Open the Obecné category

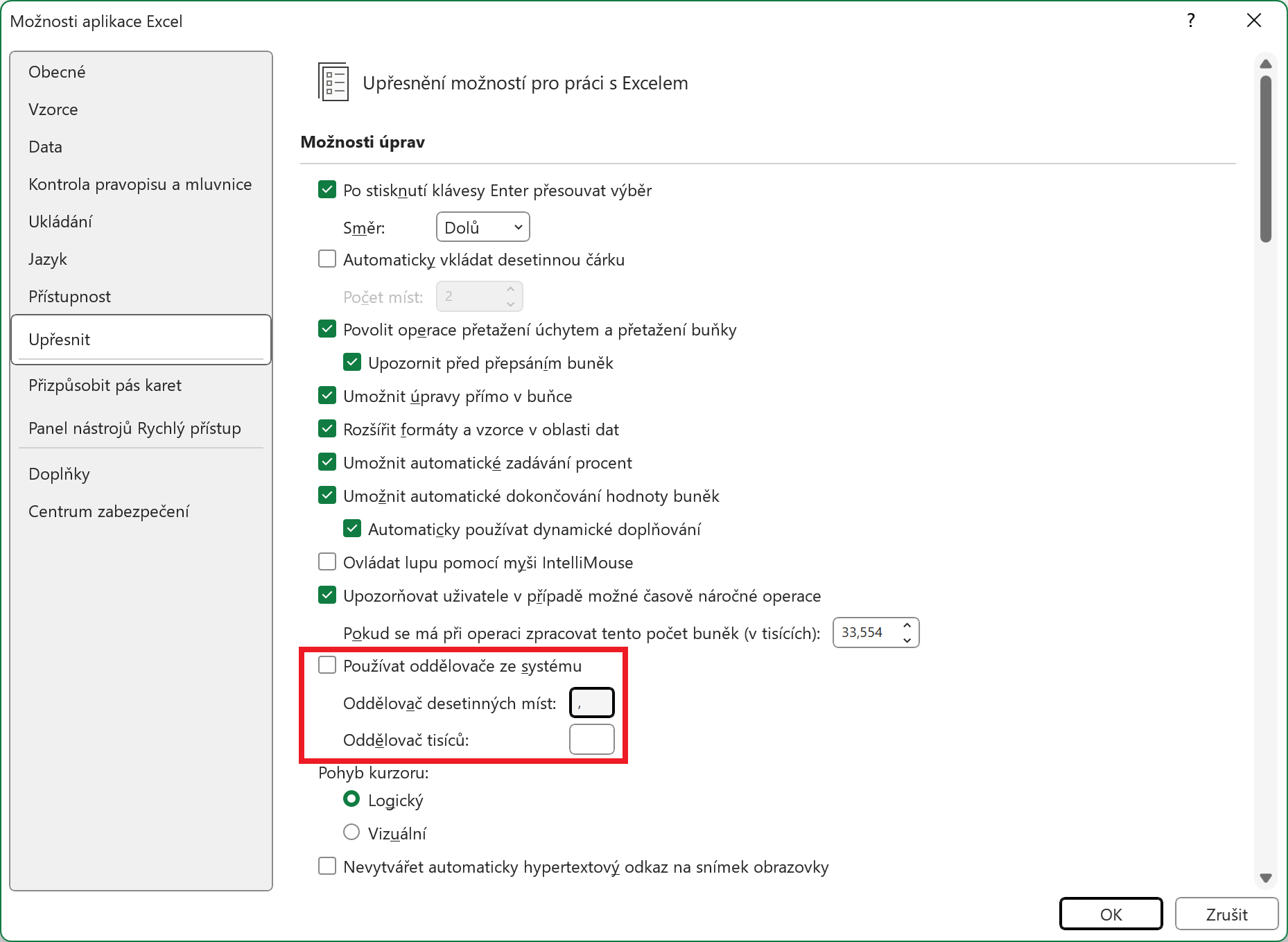(x=141, y=72)
